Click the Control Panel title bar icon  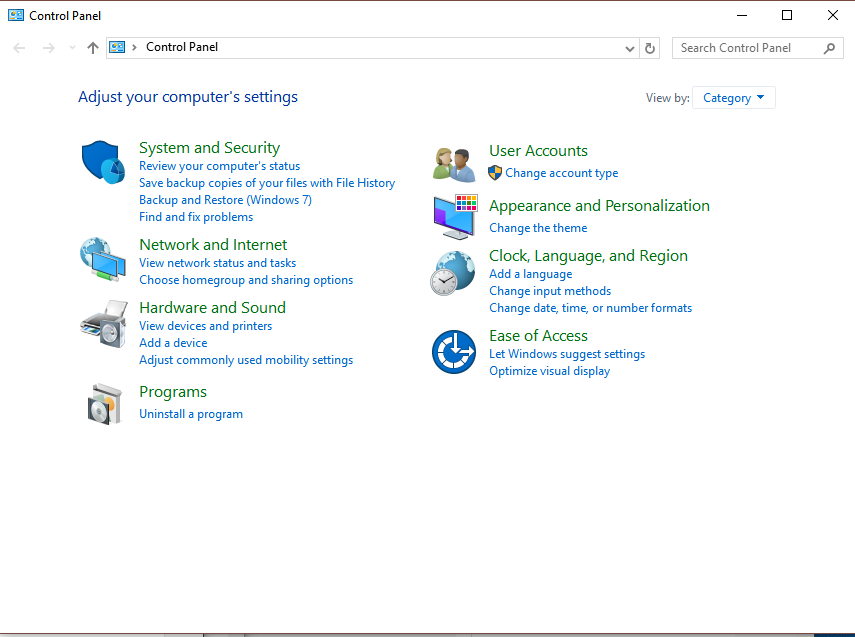coord(16,15)
